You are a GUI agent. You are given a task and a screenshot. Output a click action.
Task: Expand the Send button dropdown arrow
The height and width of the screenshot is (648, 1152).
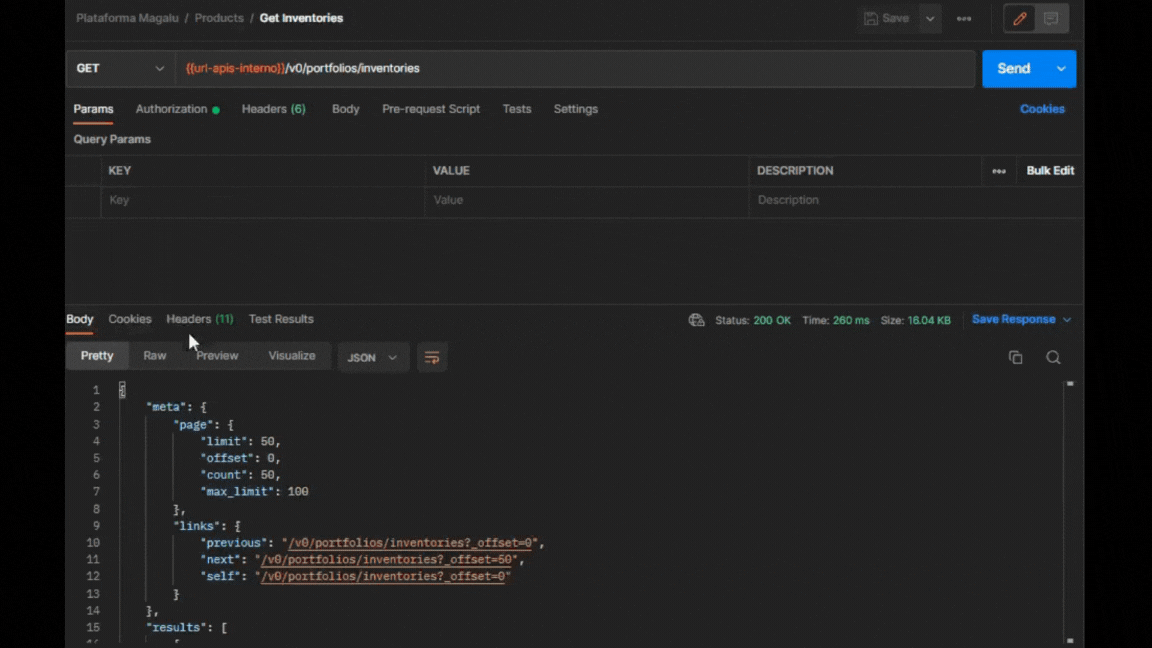pos(1061,68)
